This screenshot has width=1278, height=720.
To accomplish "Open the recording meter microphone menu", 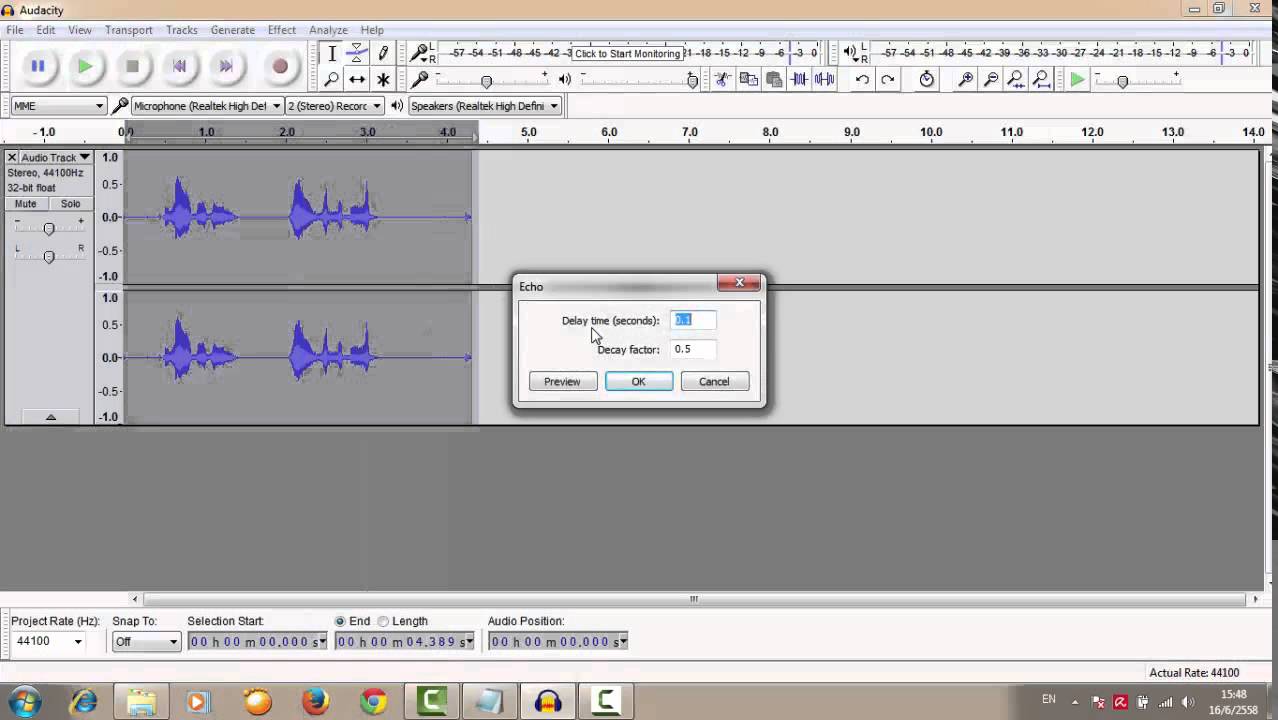I will pos(420,53).
